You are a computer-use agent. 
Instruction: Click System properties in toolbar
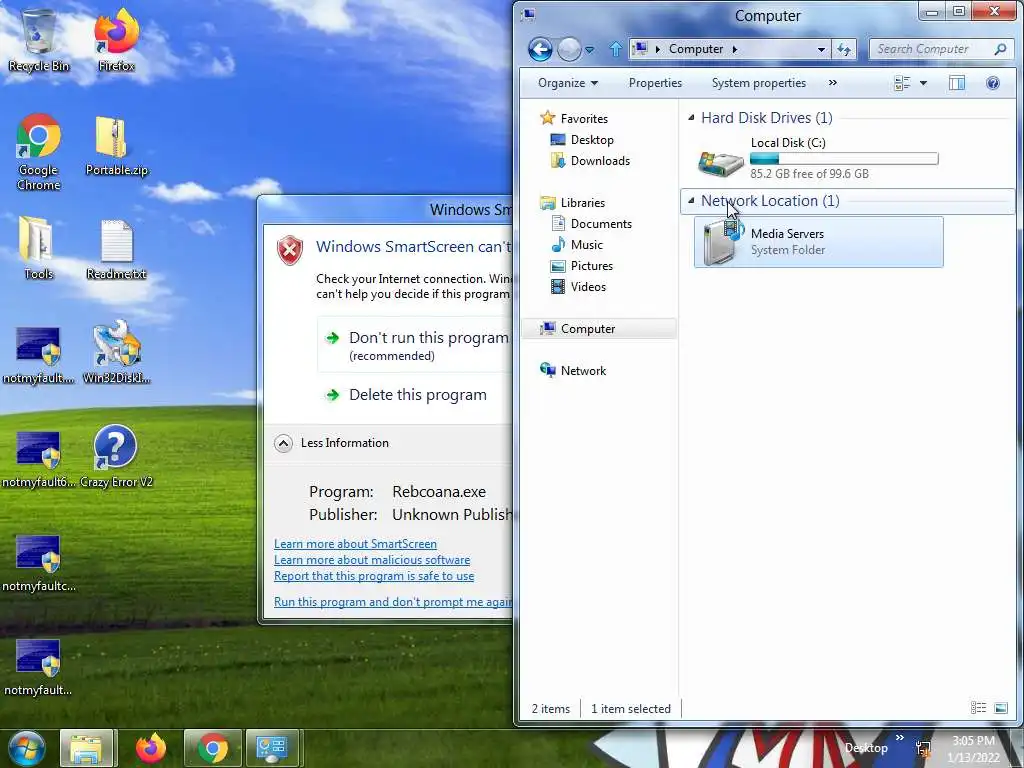[759, 83]
